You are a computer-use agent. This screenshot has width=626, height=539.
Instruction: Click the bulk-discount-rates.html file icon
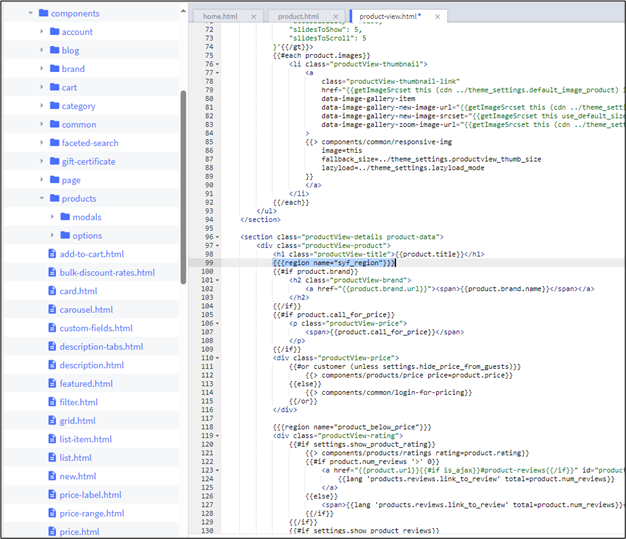52,272
